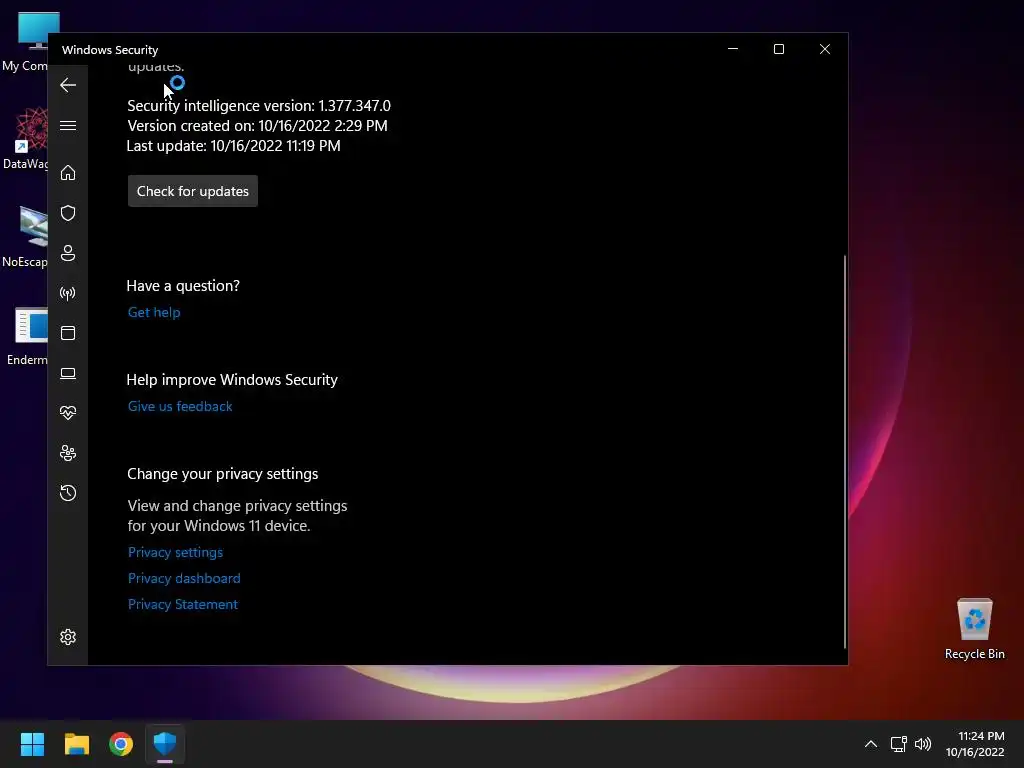The image size is (1024, 768).
Task: Open Protection history clock icon
Action: point(68,492)
